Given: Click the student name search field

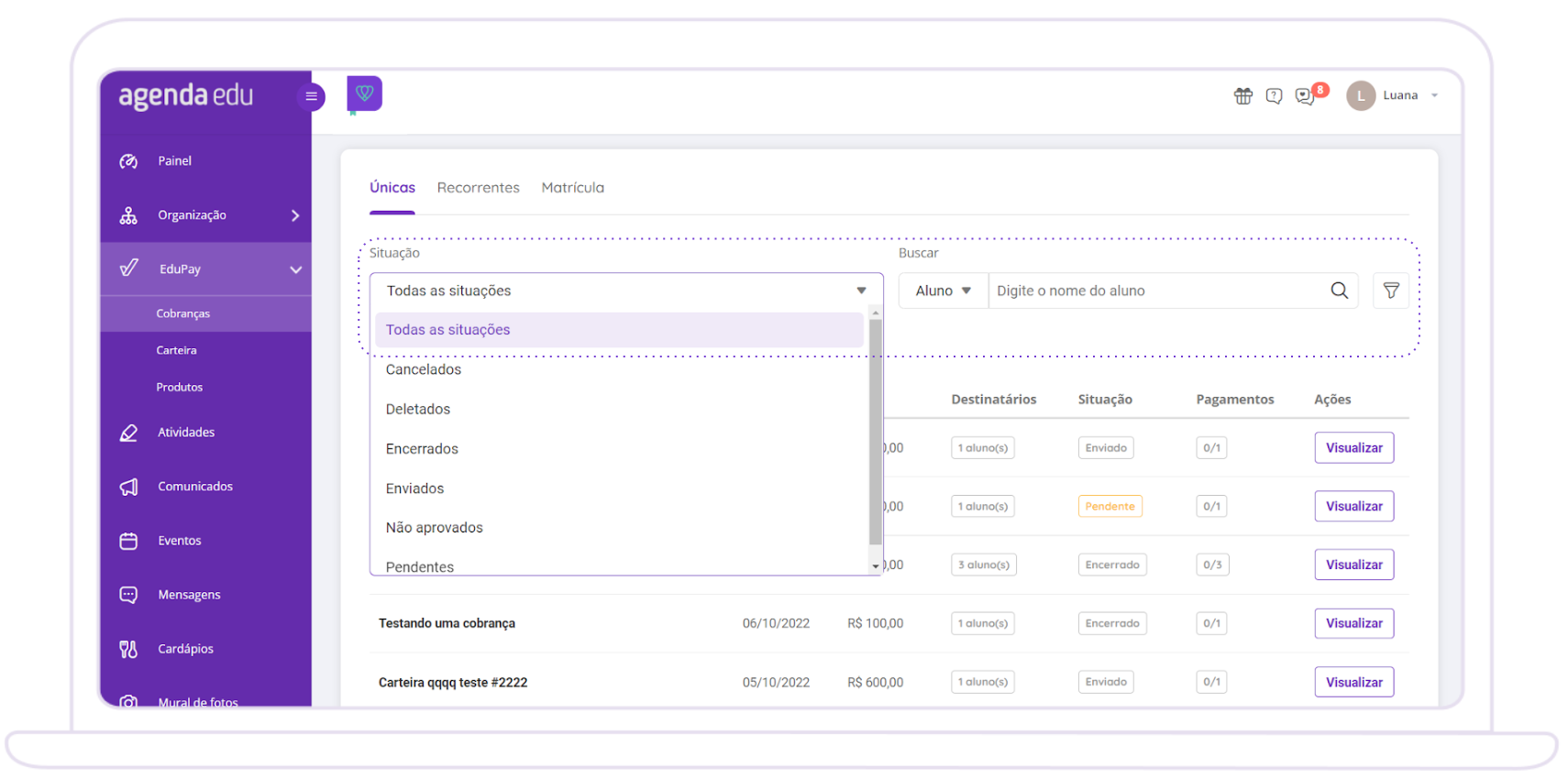Looking at the screenshot, I should [1158, 291].
